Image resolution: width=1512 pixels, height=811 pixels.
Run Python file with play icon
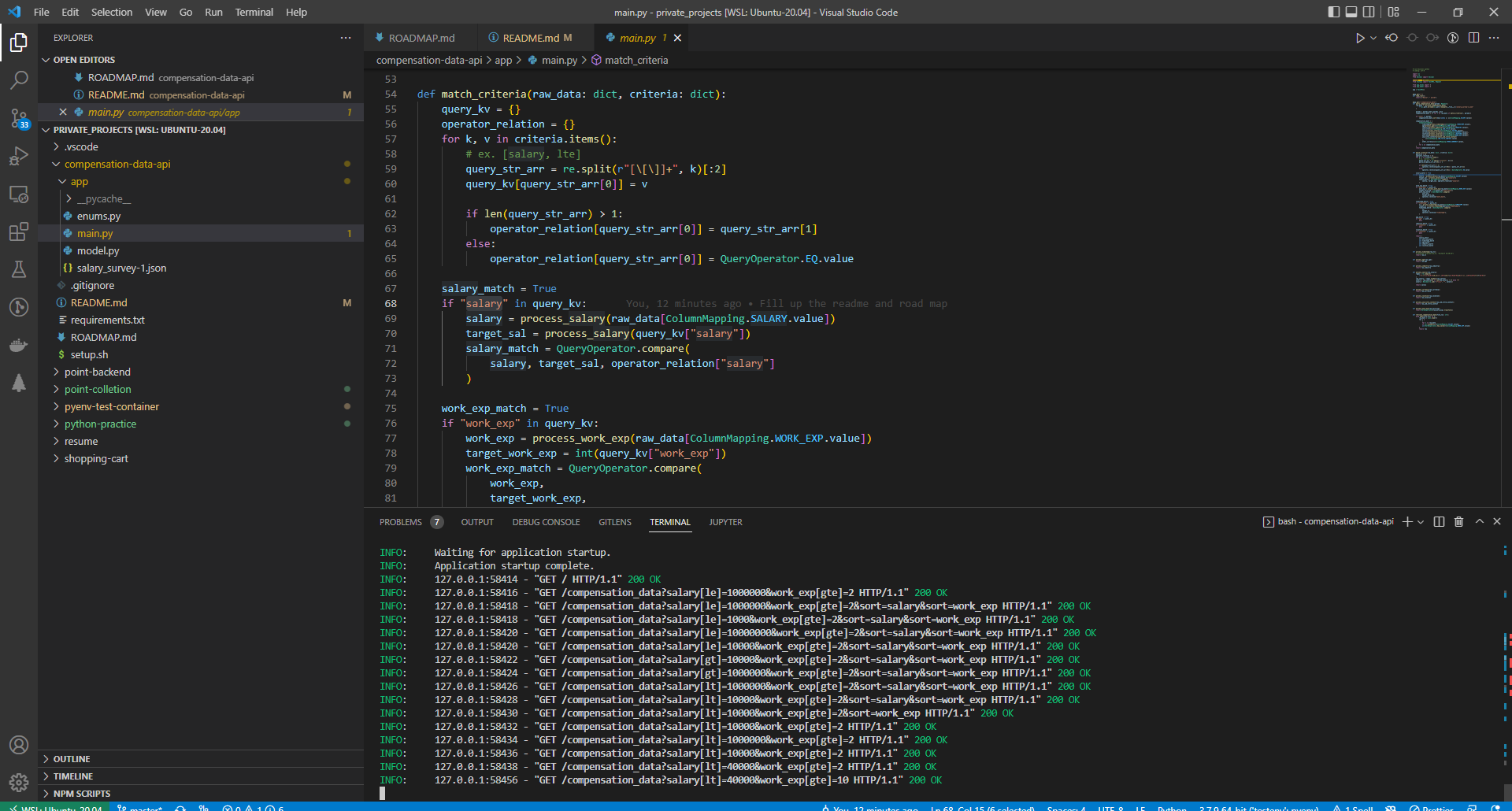pyautogui.click(x=1359, y=38)
